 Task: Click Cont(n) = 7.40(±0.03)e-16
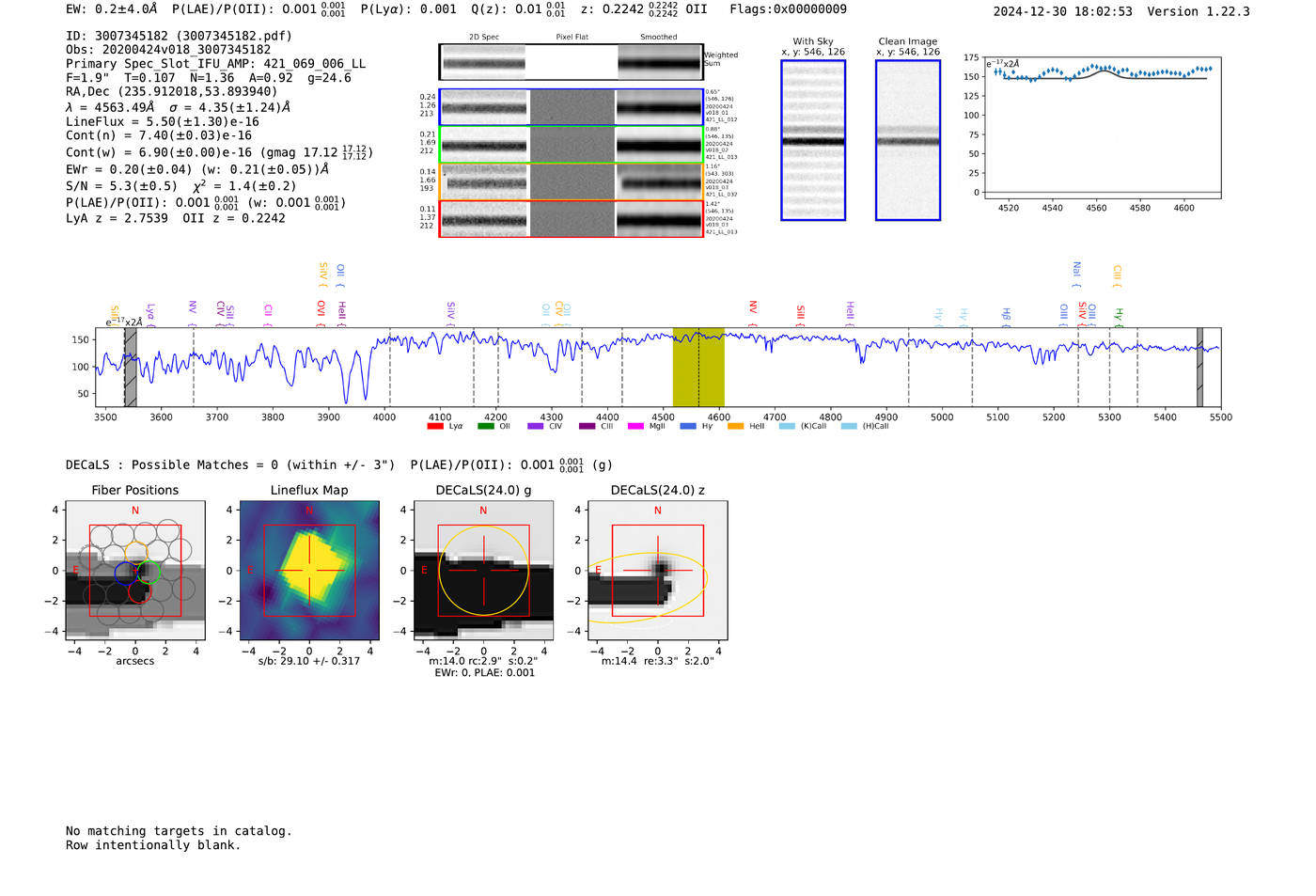pos(159,135)
